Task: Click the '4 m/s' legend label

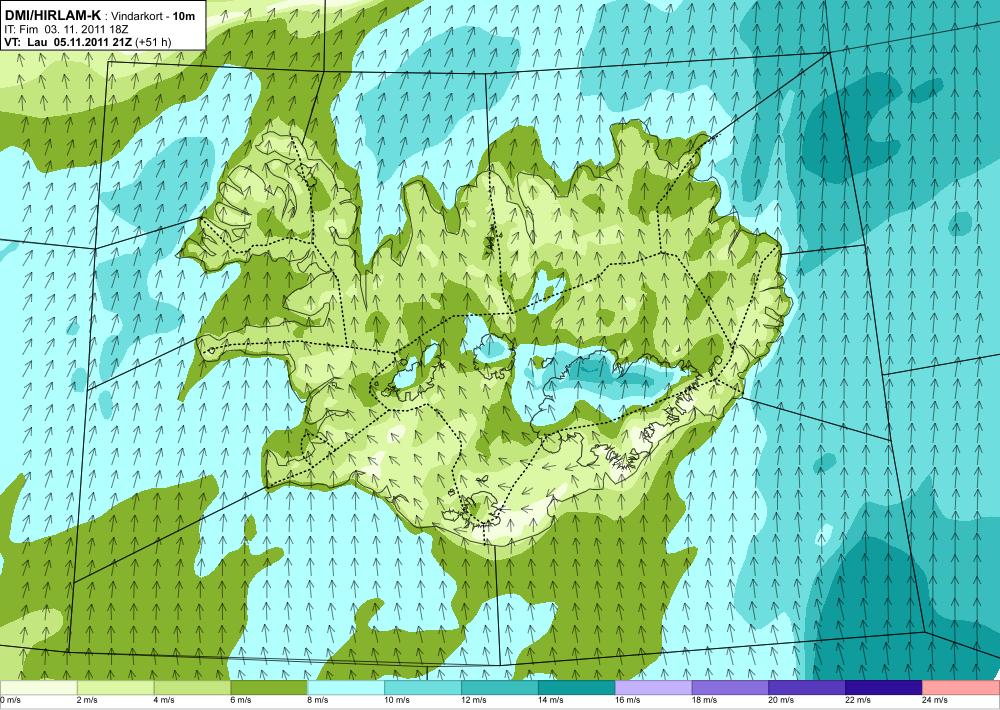Action: [164, 700]
